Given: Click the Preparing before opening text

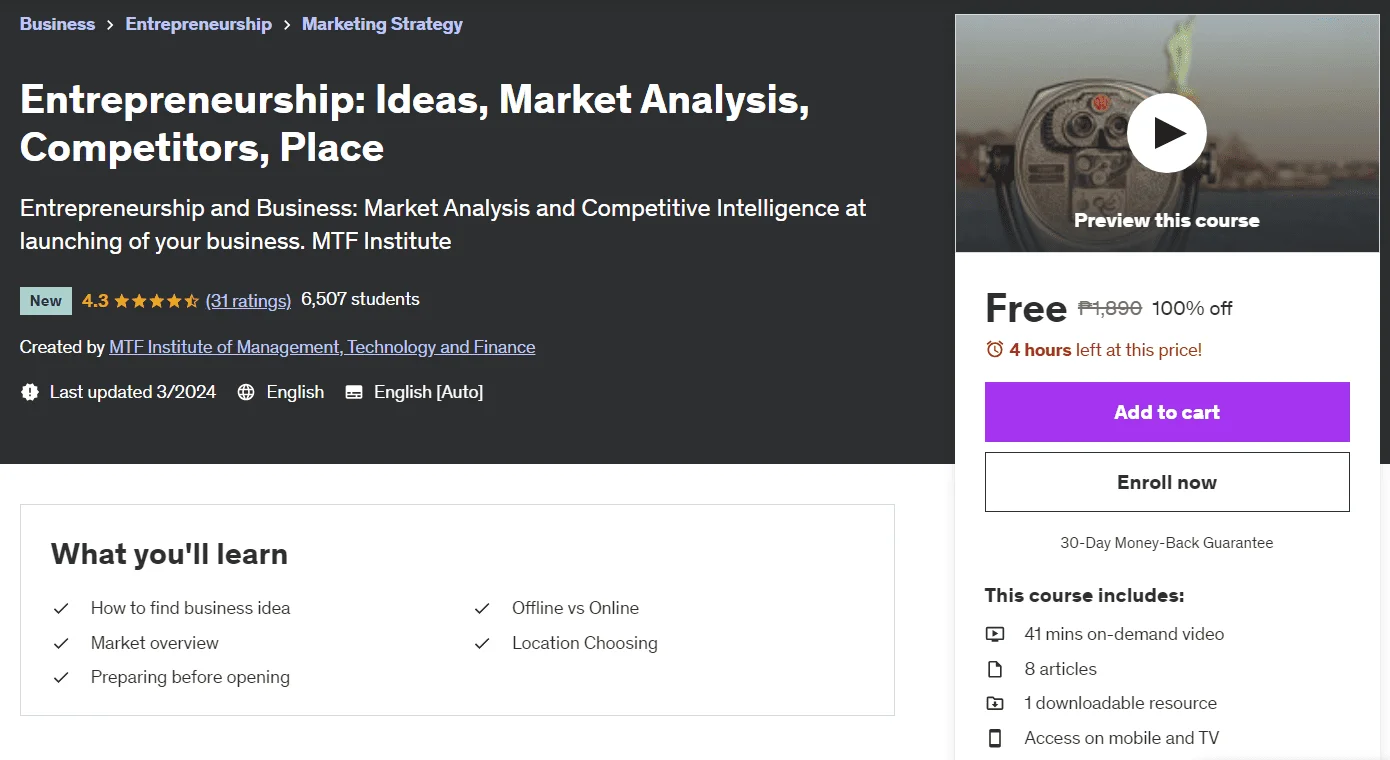Looking at the screenshot, I should pyautogui.click(x=190, y=677).
